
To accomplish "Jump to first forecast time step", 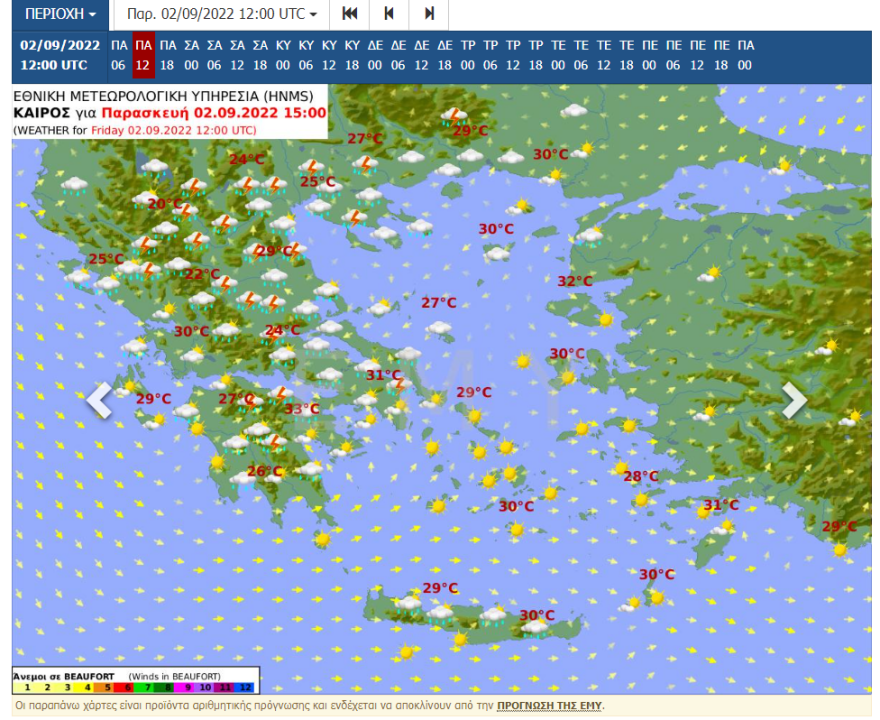I will pos(349,15).
